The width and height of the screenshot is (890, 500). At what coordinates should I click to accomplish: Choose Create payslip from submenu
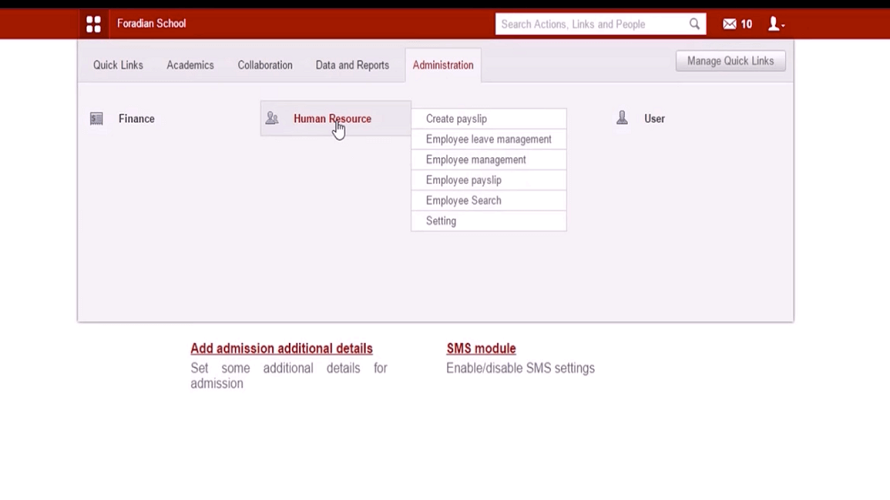[456, 119]
